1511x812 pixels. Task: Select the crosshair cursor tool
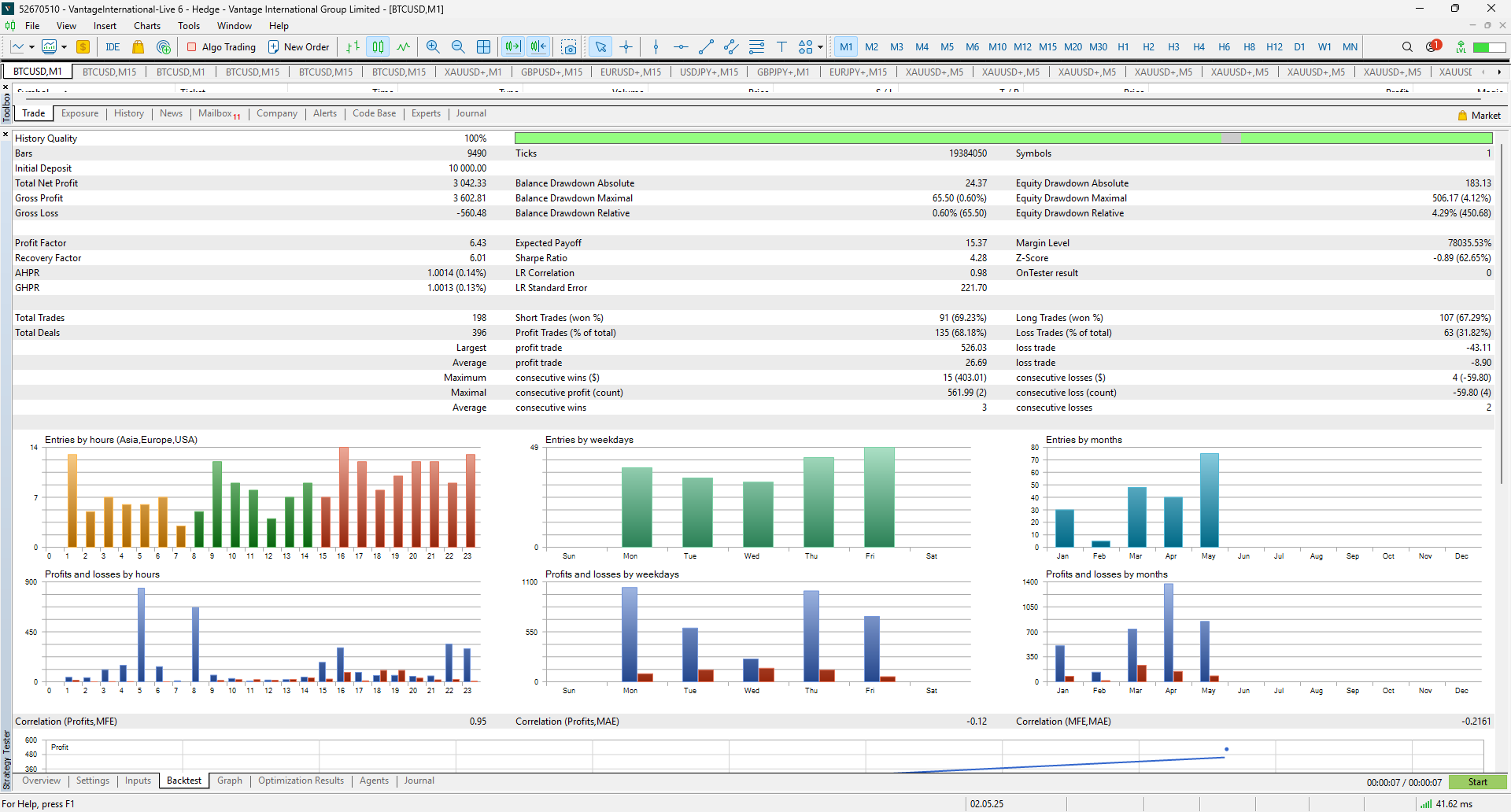626,47
